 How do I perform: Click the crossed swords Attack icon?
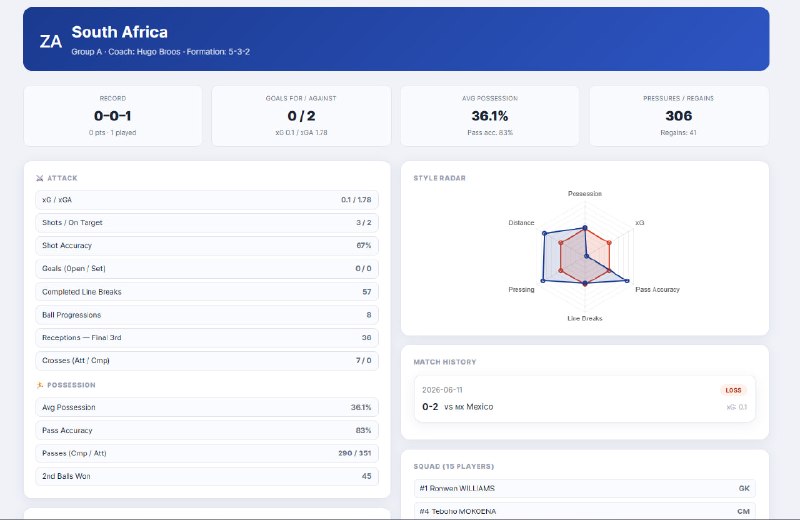click(40, 178)
